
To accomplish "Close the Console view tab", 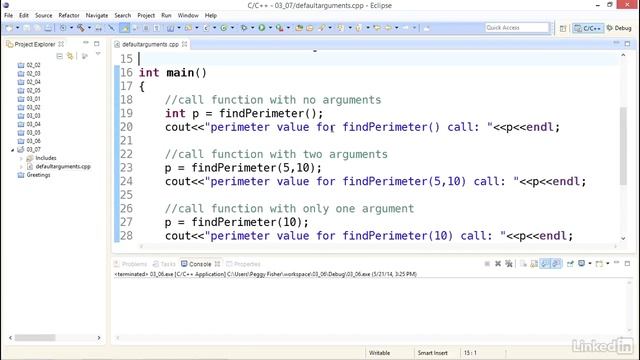I will pos(217,264).
